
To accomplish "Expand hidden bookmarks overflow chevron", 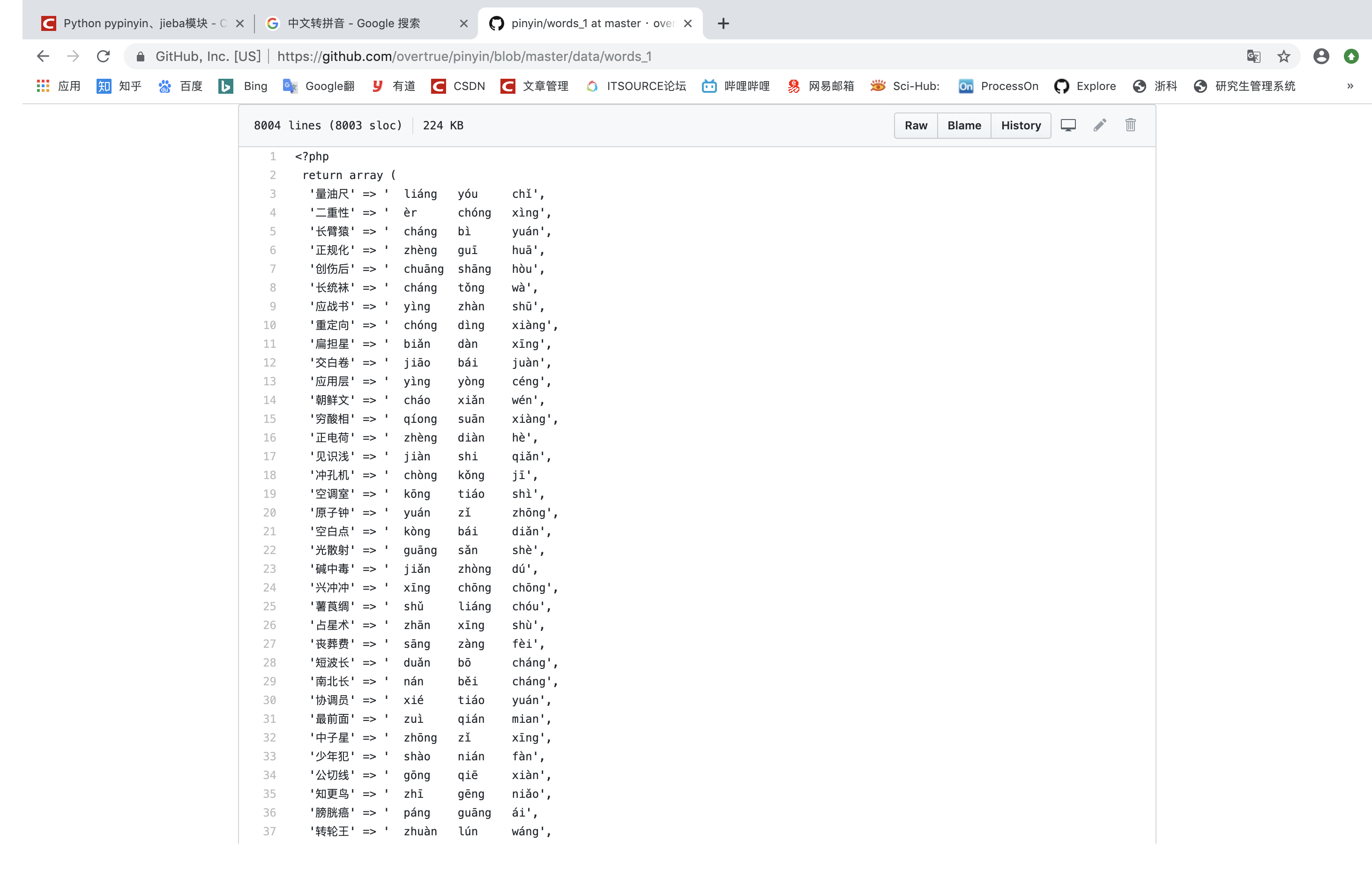I will point(1349,86).
